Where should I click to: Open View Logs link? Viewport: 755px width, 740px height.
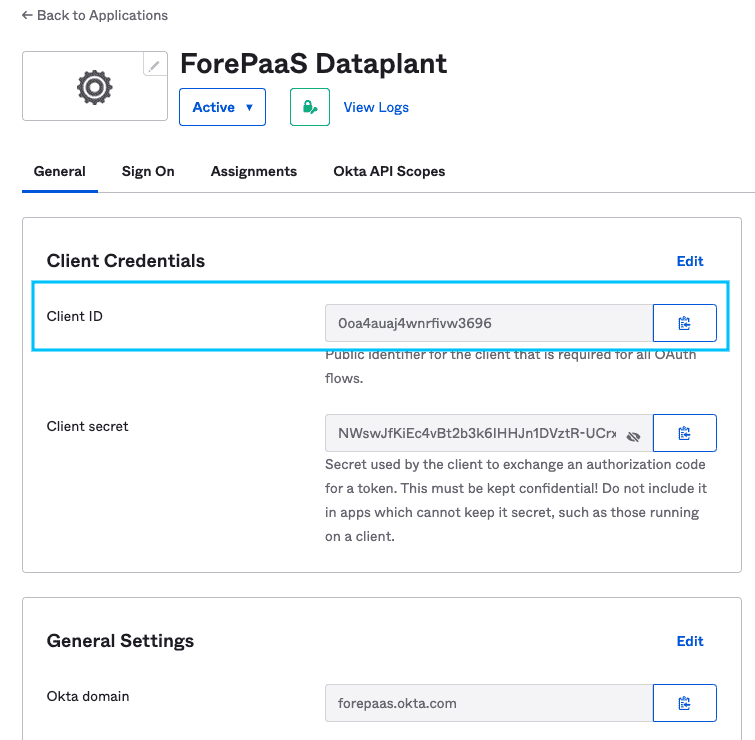point(376,107)
